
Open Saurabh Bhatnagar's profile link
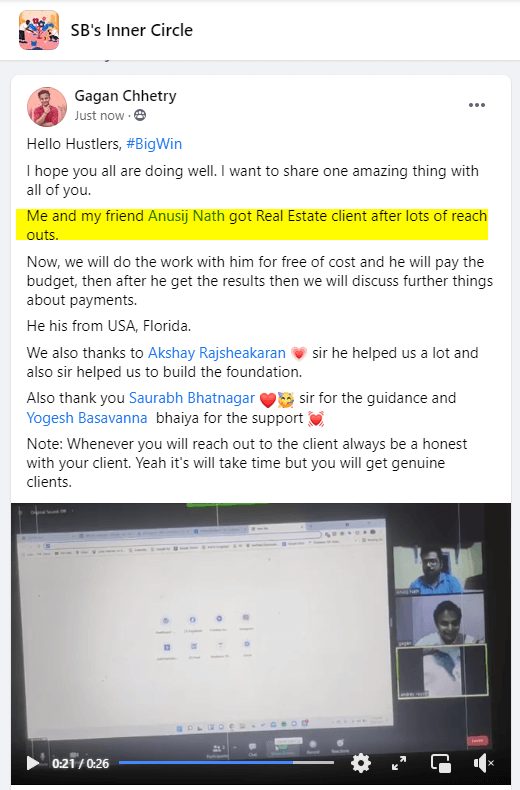tap(192, 398)
